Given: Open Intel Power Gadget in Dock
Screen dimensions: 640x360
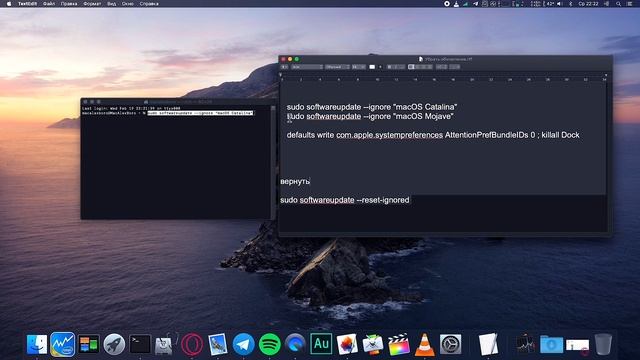Looking at the screenshot, I should click(62, 344).
